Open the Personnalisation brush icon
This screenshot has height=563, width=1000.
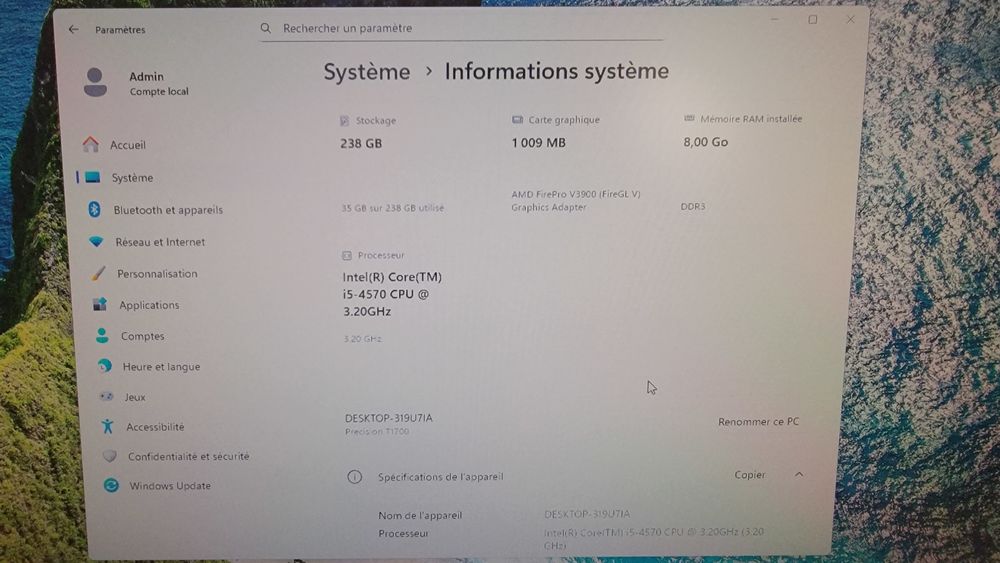tap(98, 273)
